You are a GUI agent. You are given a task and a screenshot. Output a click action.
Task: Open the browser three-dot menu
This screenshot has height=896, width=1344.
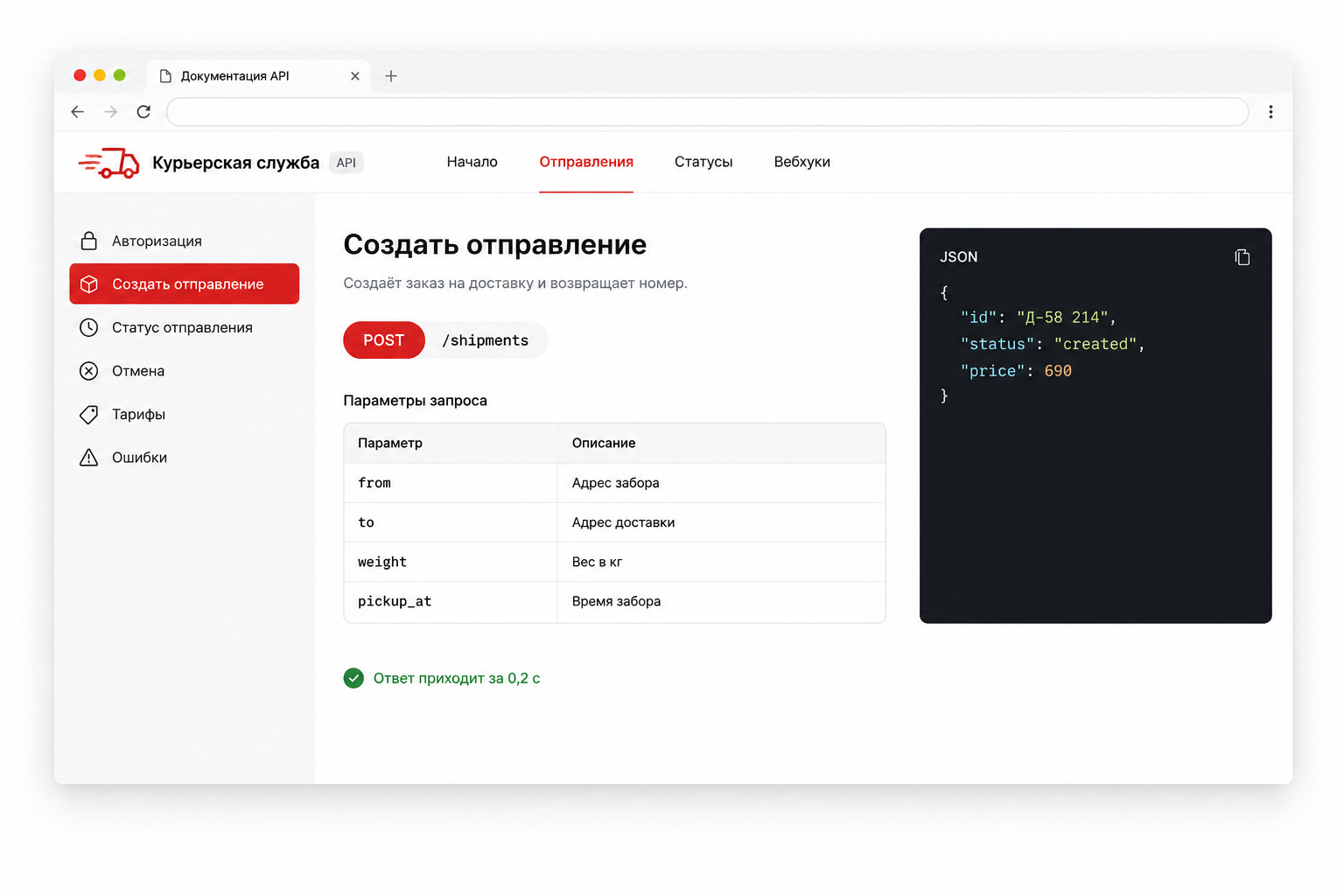tap(1270, 111)
